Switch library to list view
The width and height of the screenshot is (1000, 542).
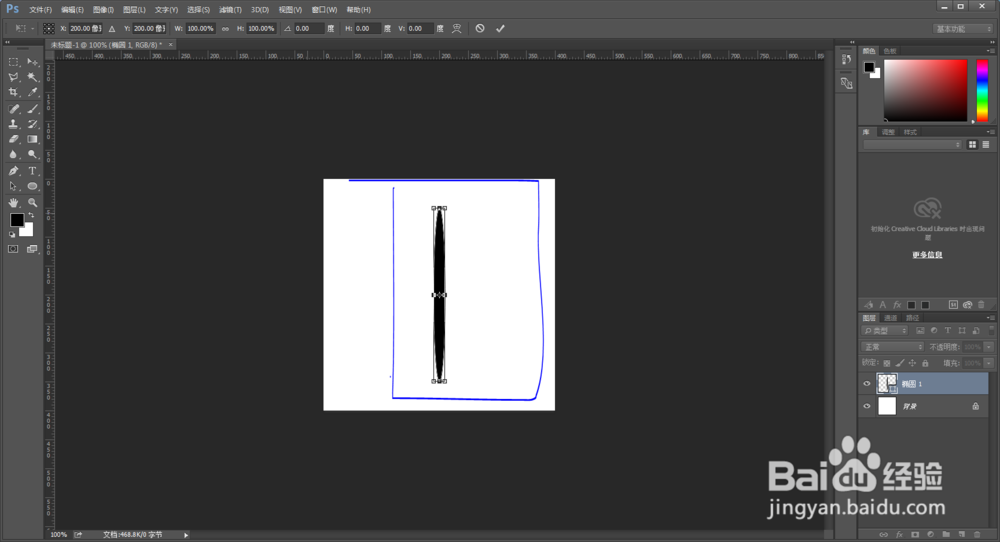[986, 145]
